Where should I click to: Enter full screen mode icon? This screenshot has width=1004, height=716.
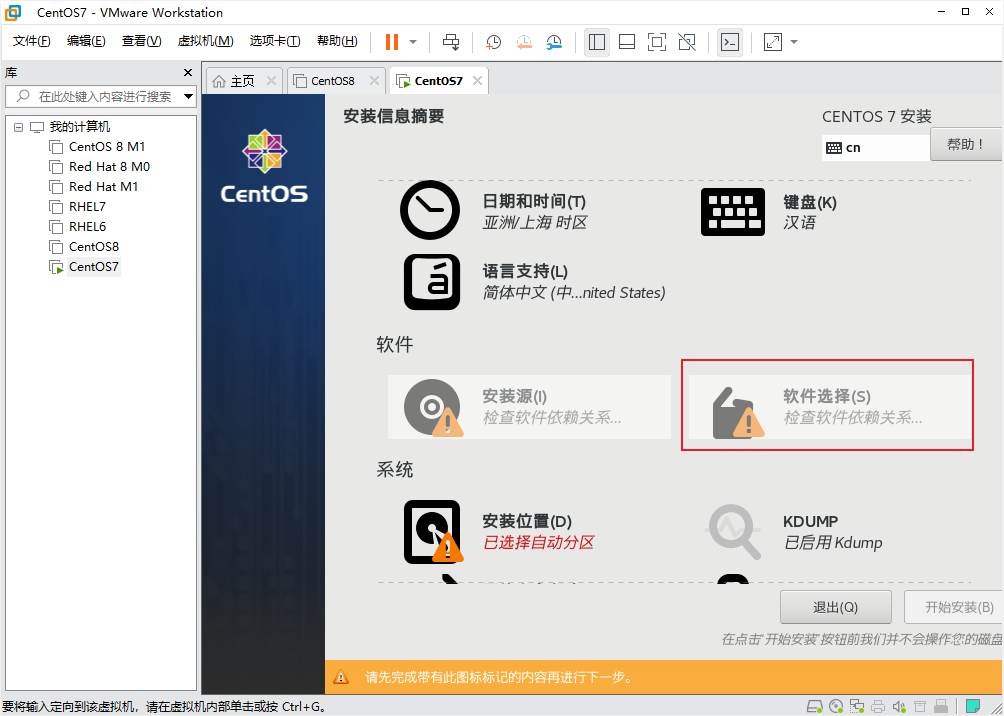point(657,42)
